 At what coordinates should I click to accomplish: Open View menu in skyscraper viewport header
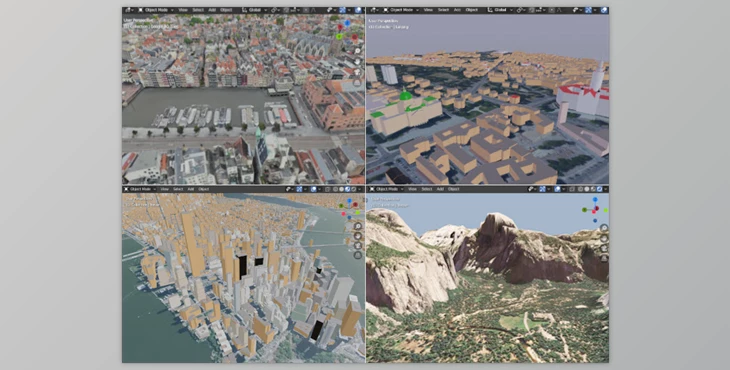click(x=164, y=189)
